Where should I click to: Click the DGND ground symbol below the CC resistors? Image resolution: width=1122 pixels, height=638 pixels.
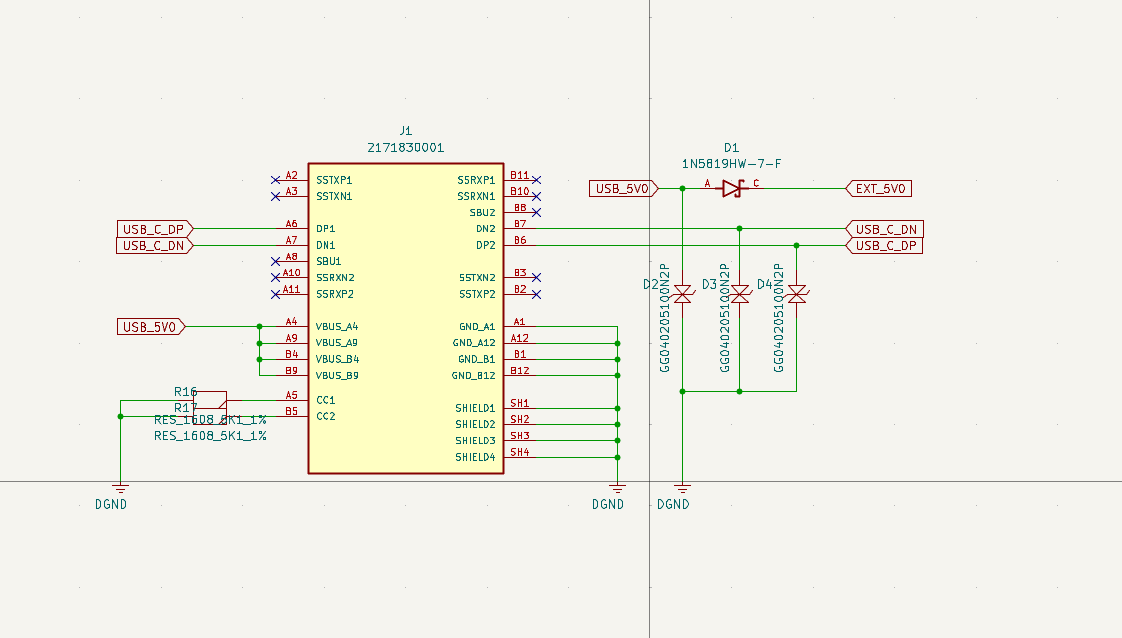click(120, 489)
